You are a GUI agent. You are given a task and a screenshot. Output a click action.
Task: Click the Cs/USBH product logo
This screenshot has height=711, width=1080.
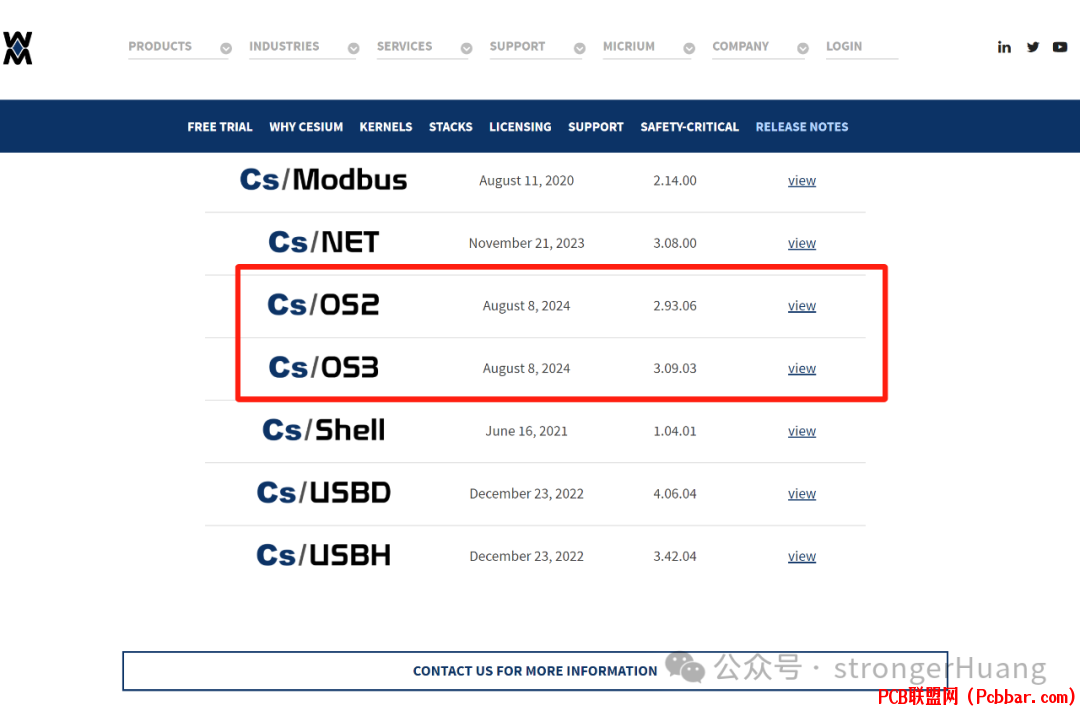(x=323, y=556)
